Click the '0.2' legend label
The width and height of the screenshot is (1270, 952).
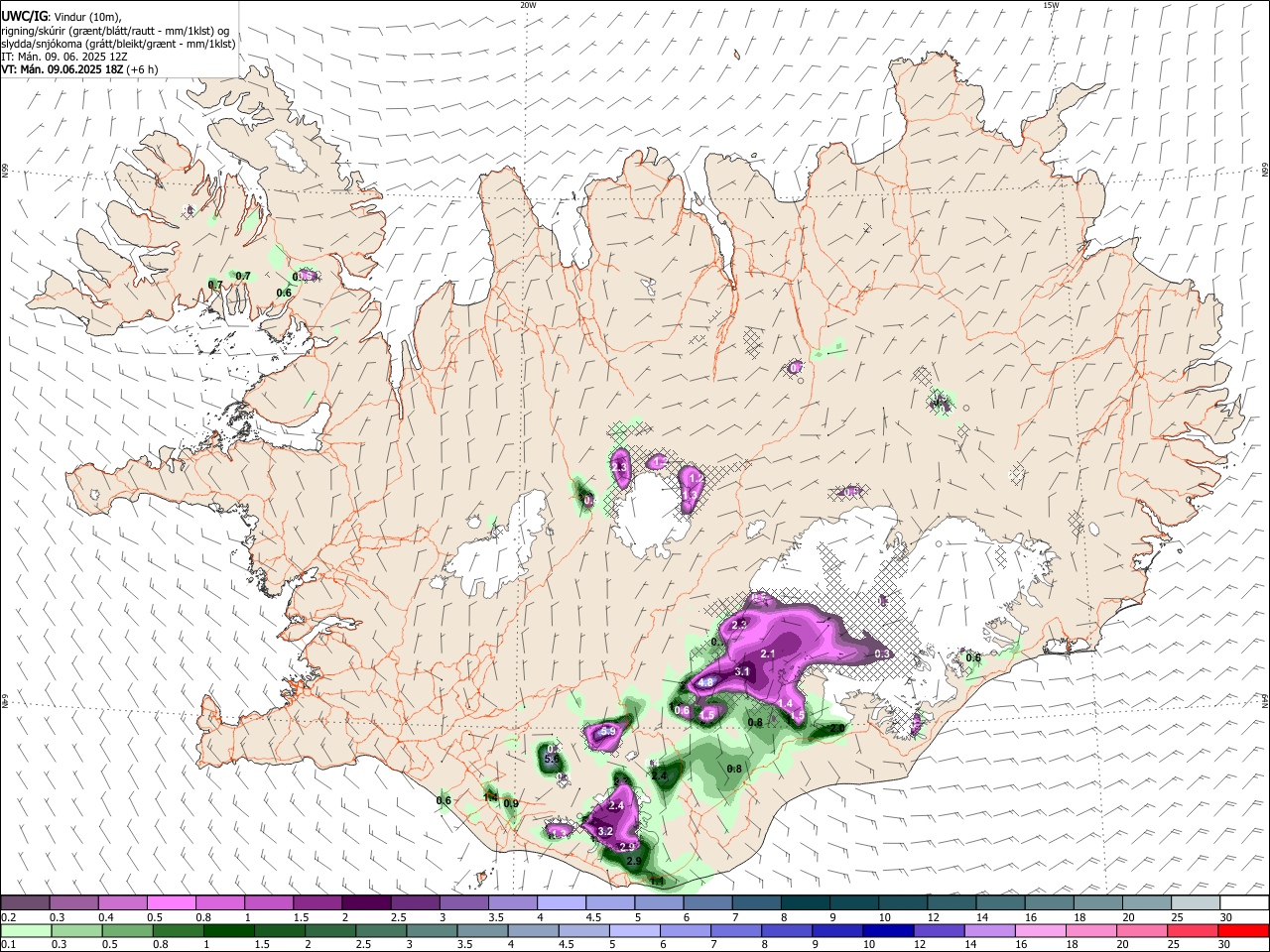[9, 917]
